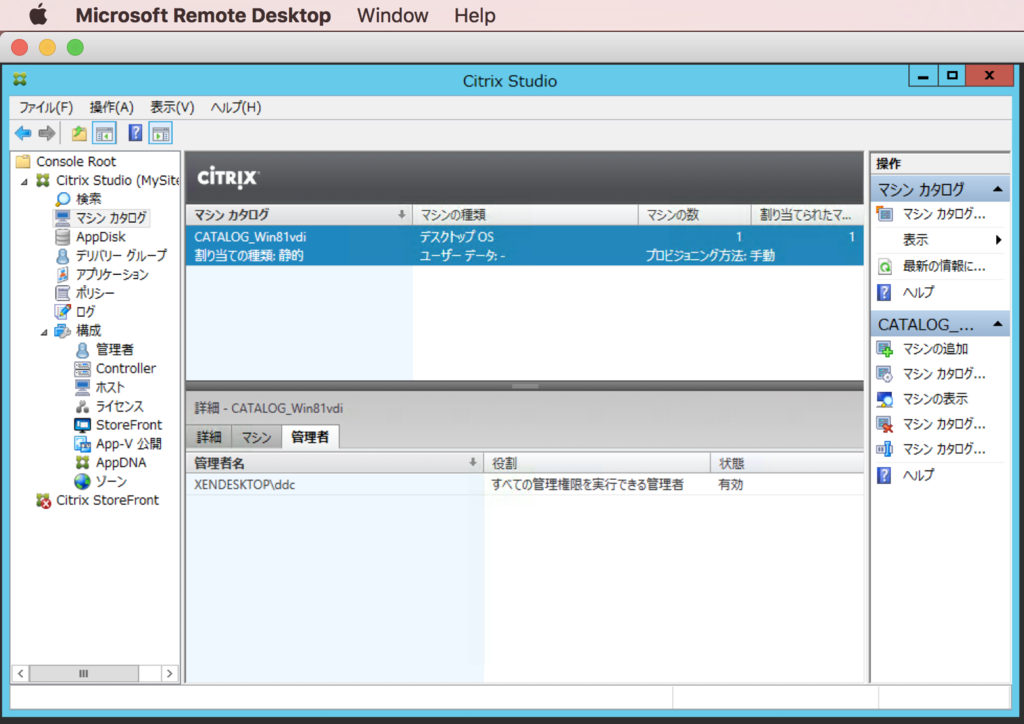Screen dimensions: 1024x724
Task: Click the マシンの数 column header
Action: 694,214
